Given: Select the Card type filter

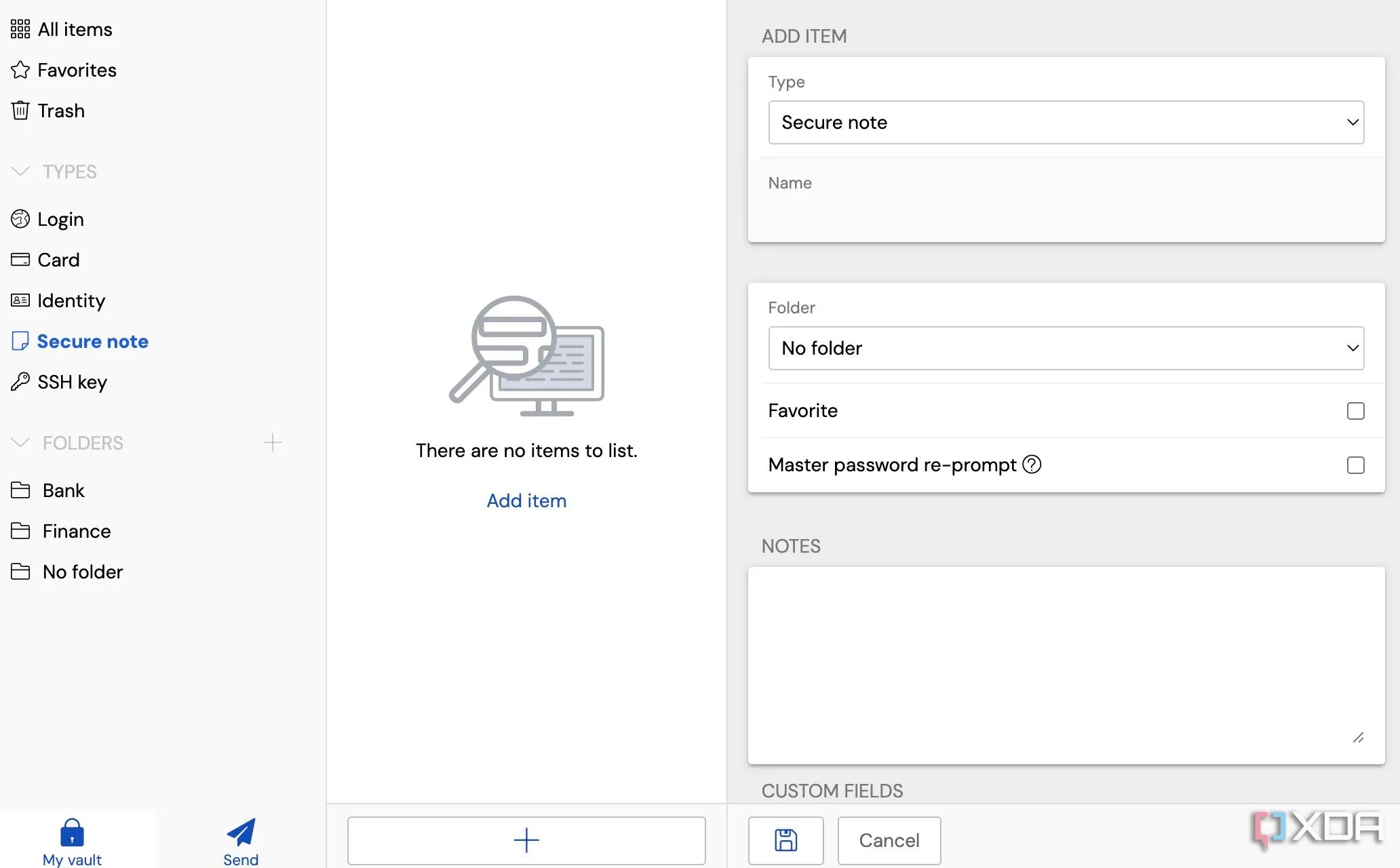Looking at the screenshot, I should 58,260.
